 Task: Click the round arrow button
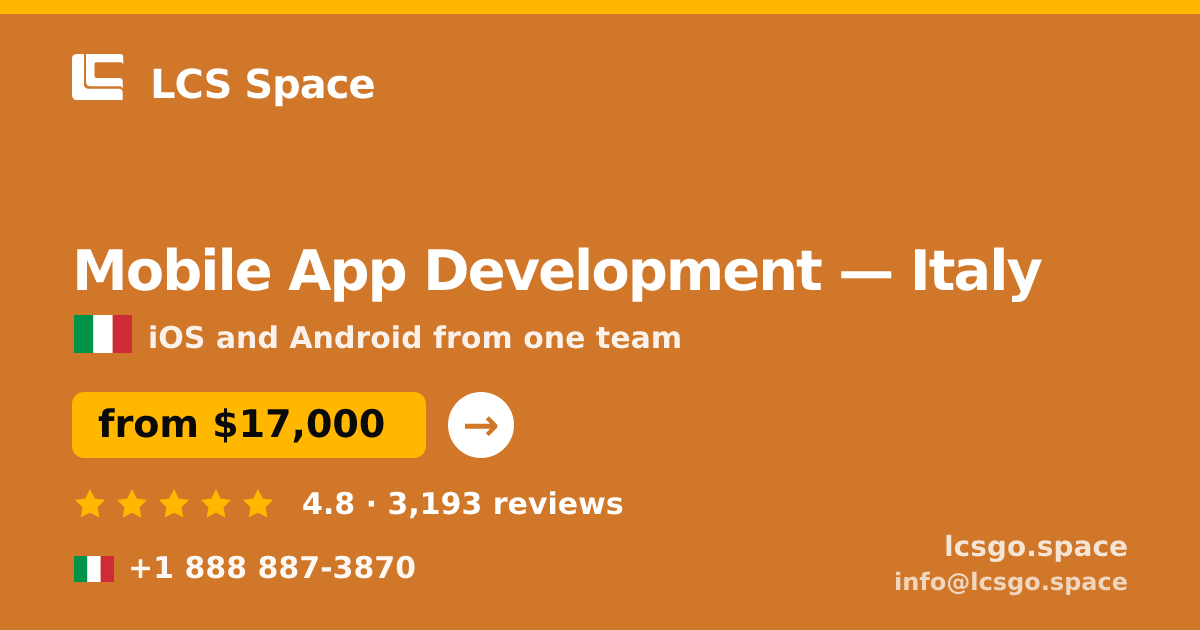(x=481, y=425)
